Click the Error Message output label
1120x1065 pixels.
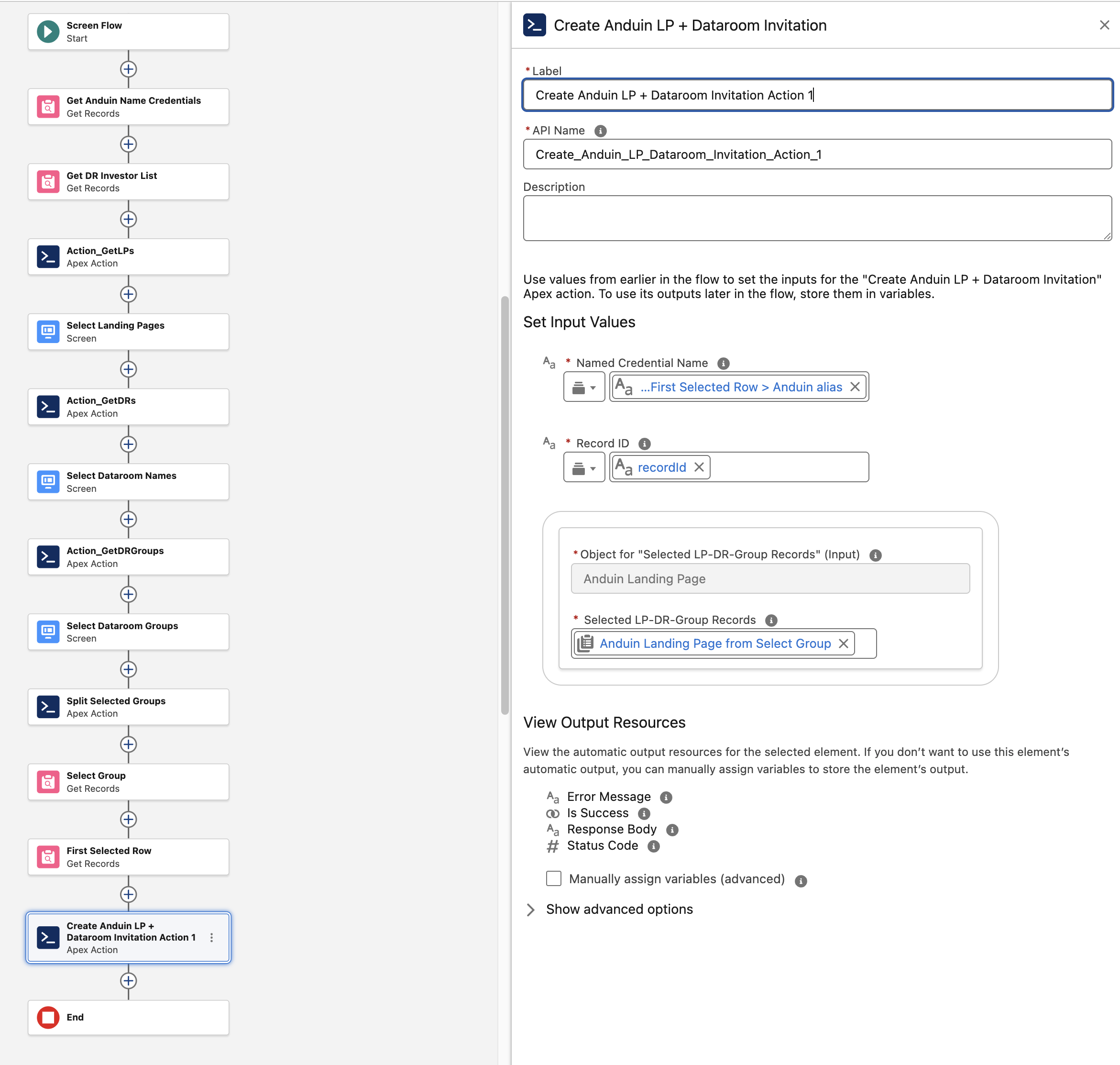coord(609,797)
